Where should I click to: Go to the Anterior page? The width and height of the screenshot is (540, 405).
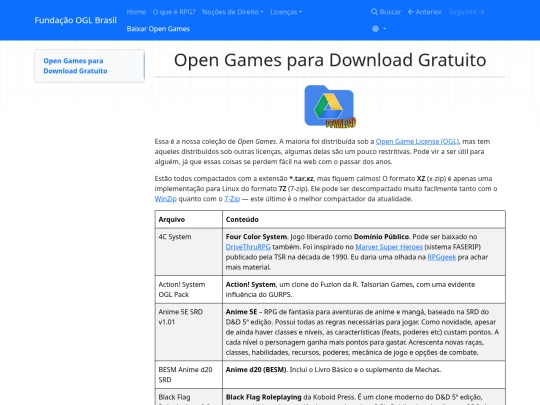pyautogui.click(x=425, y=12)
